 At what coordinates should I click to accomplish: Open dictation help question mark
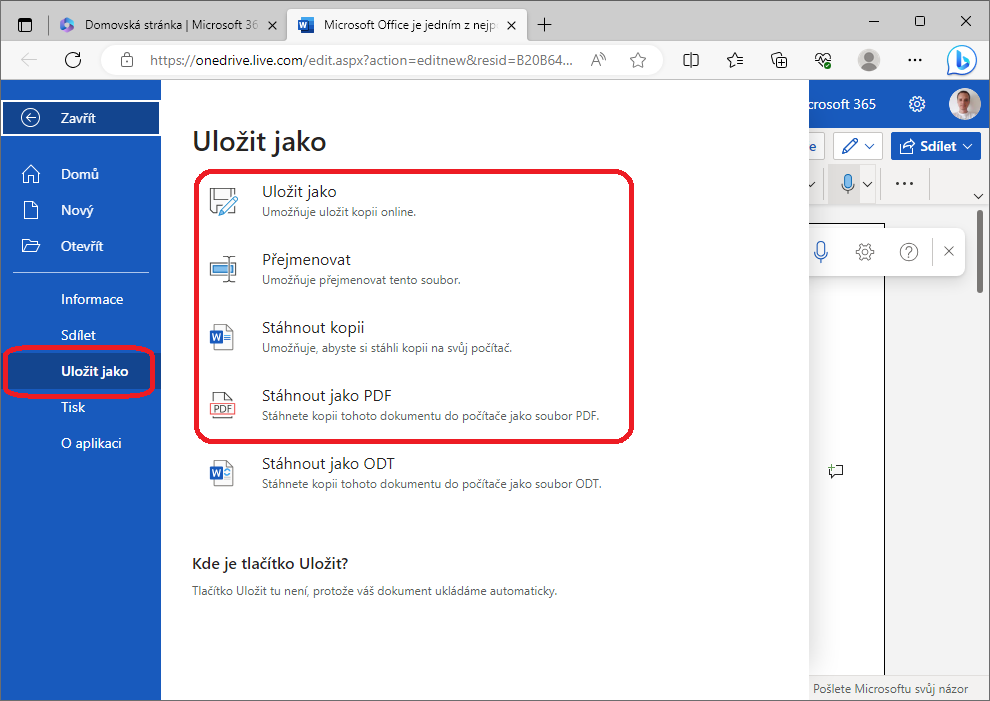(909, 252)
